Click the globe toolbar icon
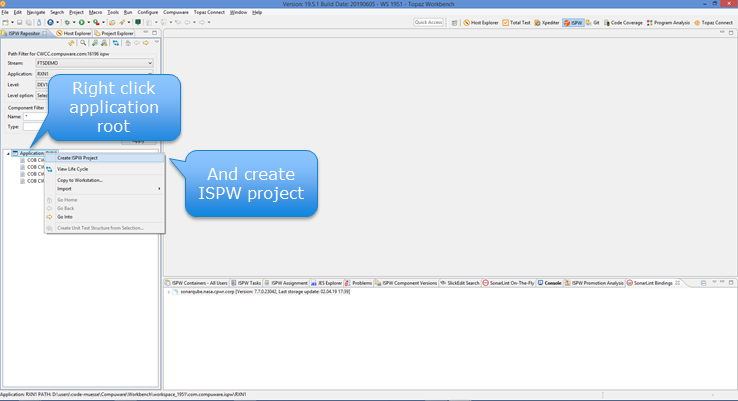This screenshot has width=738, height=401. [x=50, y=23]
